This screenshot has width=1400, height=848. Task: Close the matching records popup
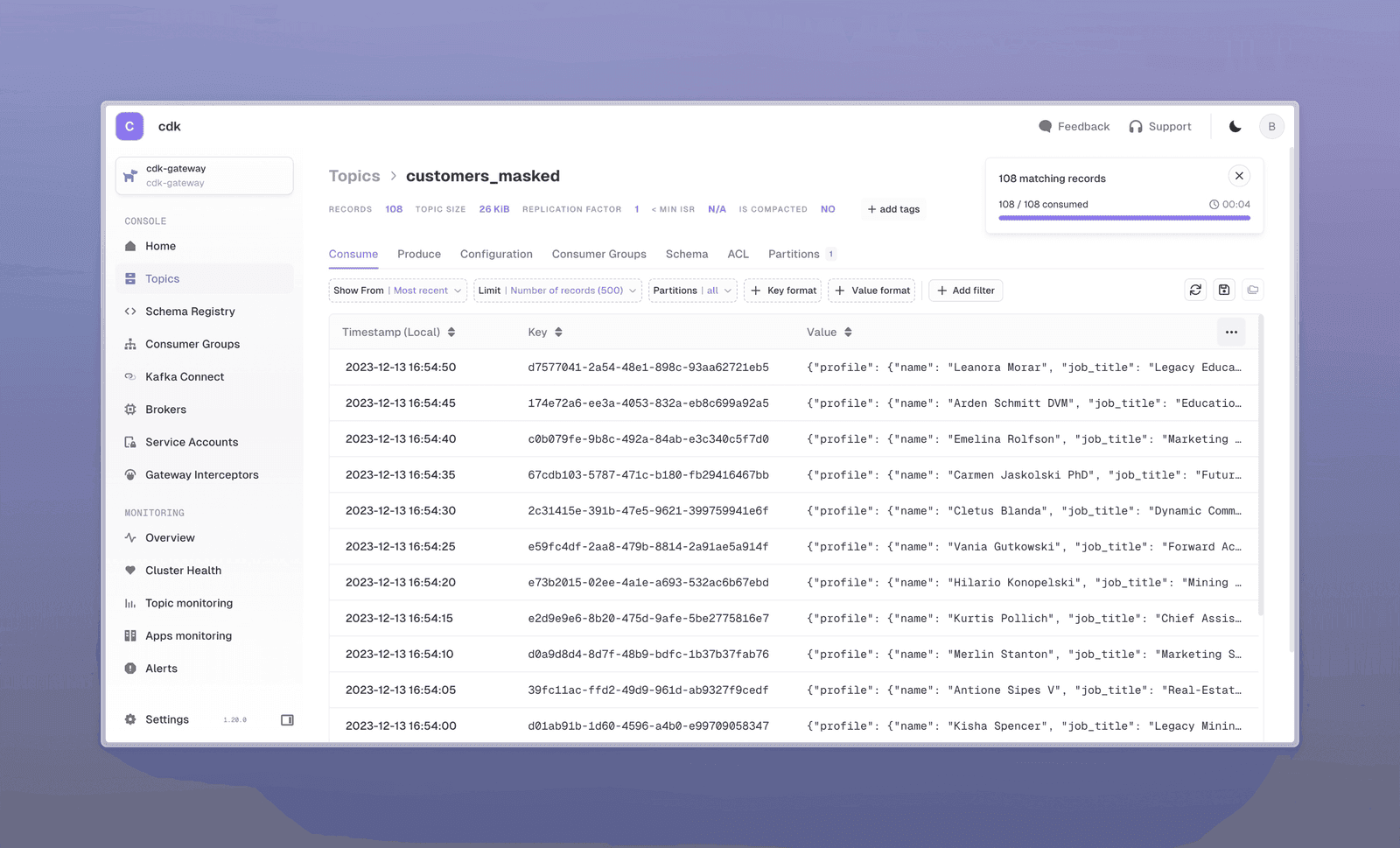tap(1239, 176)
